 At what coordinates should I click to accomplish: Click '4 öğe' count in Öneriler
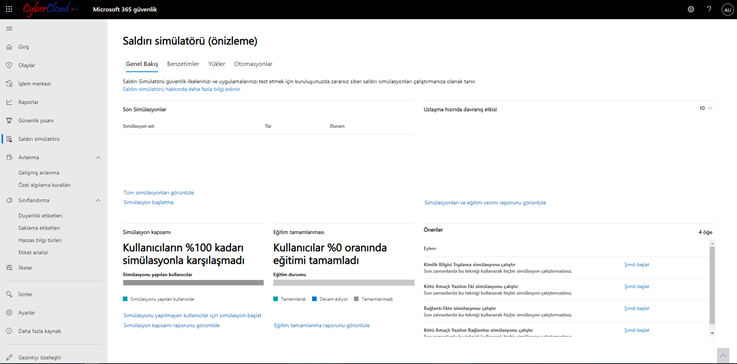click(706, 232)
